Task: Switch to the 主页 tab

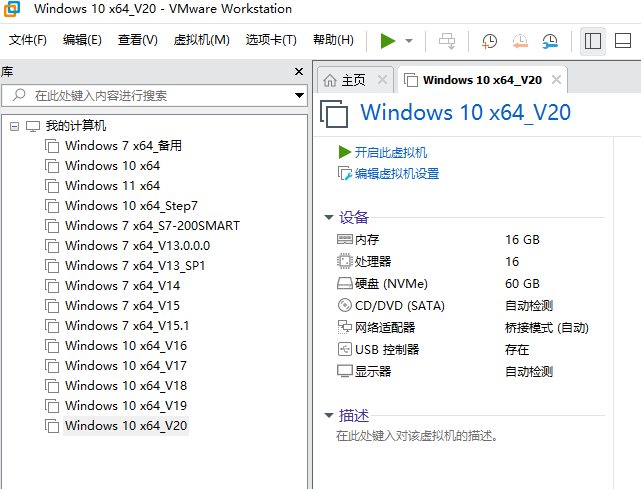Action: point(344,80)
